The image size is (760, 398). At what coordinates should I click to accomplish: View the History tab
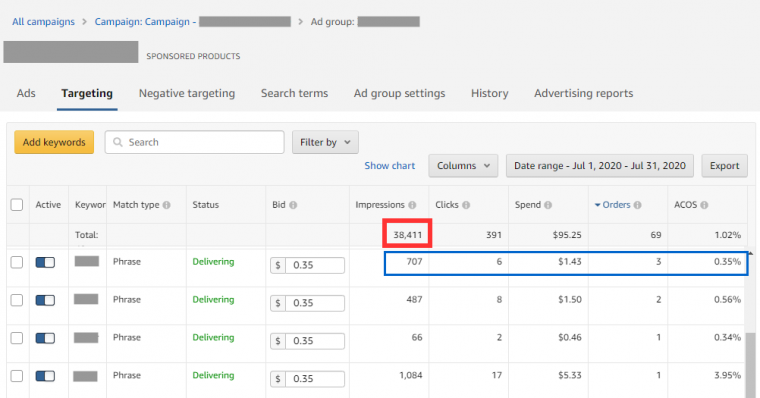point(490,93)
